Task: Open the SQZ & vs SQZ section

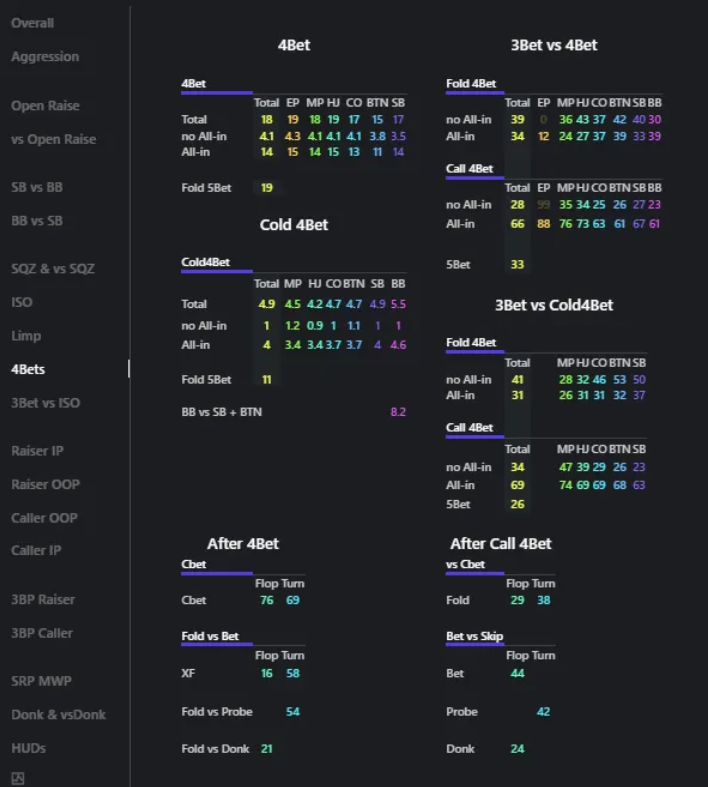Action: coord(53,268)
